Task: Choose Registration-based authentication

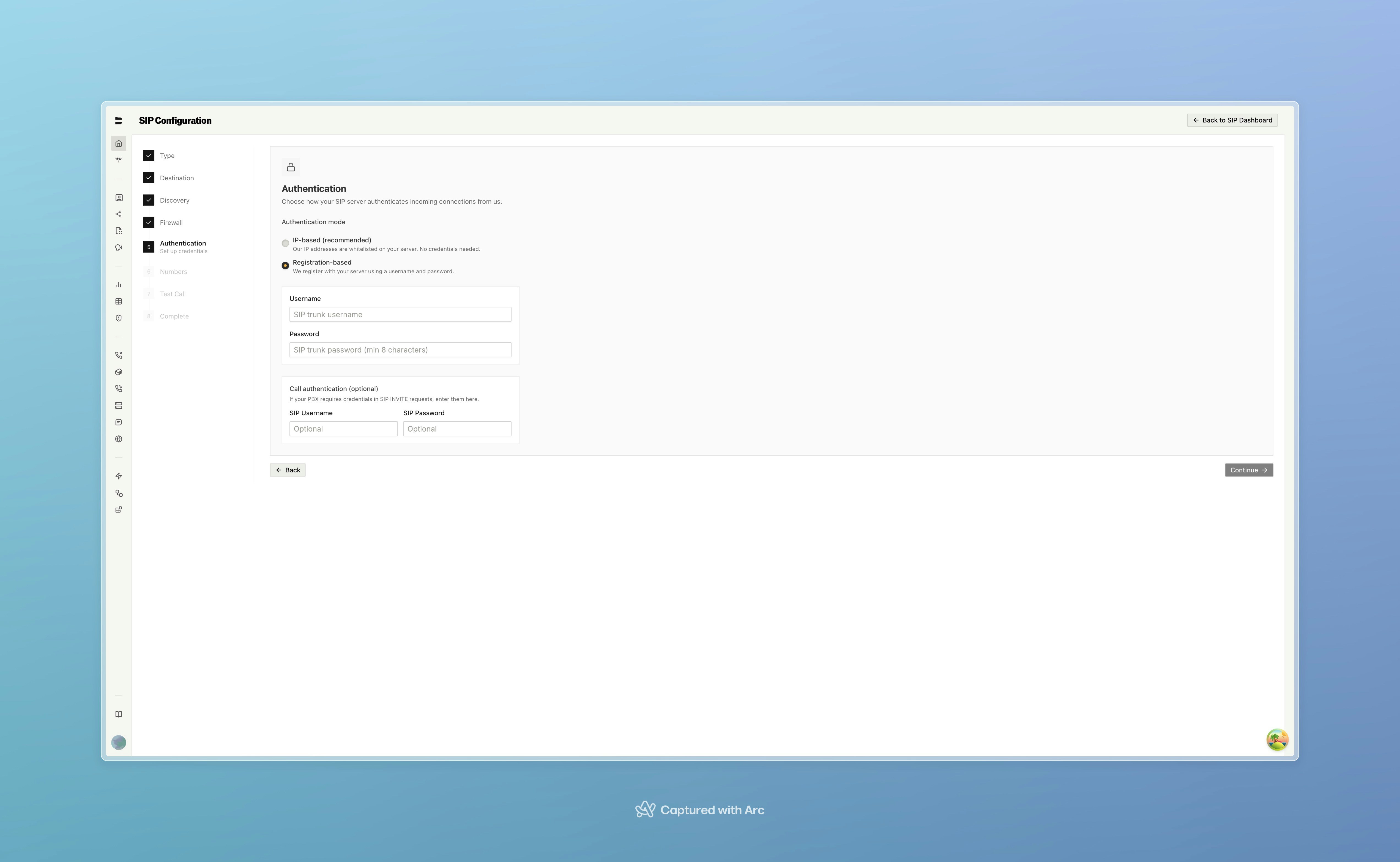Action: (x=285, y=265)
